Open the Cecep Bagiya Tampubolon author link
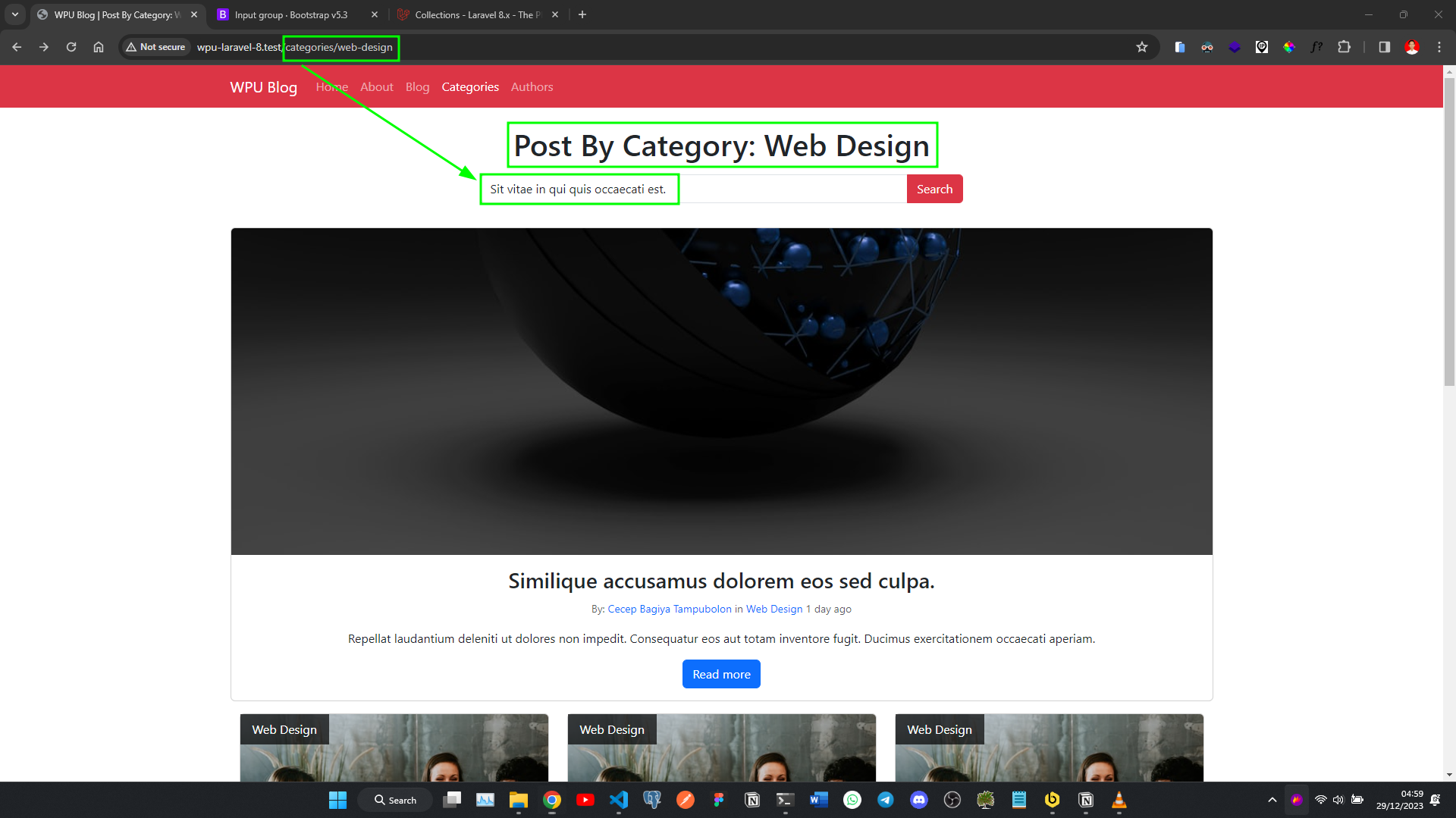 tap(670, 609)
